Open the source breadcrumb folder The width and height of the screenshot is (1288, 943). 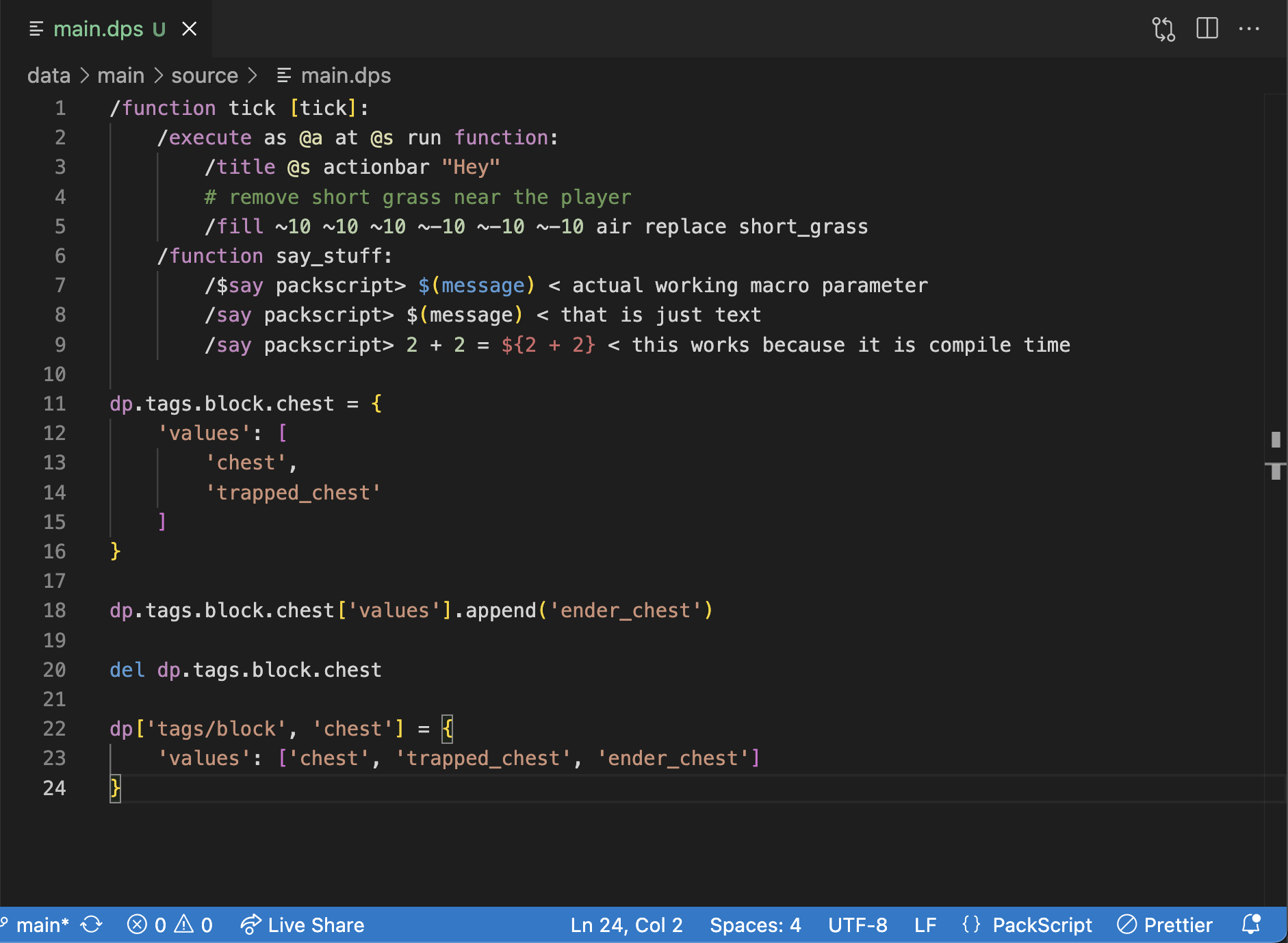coord(205,75)
